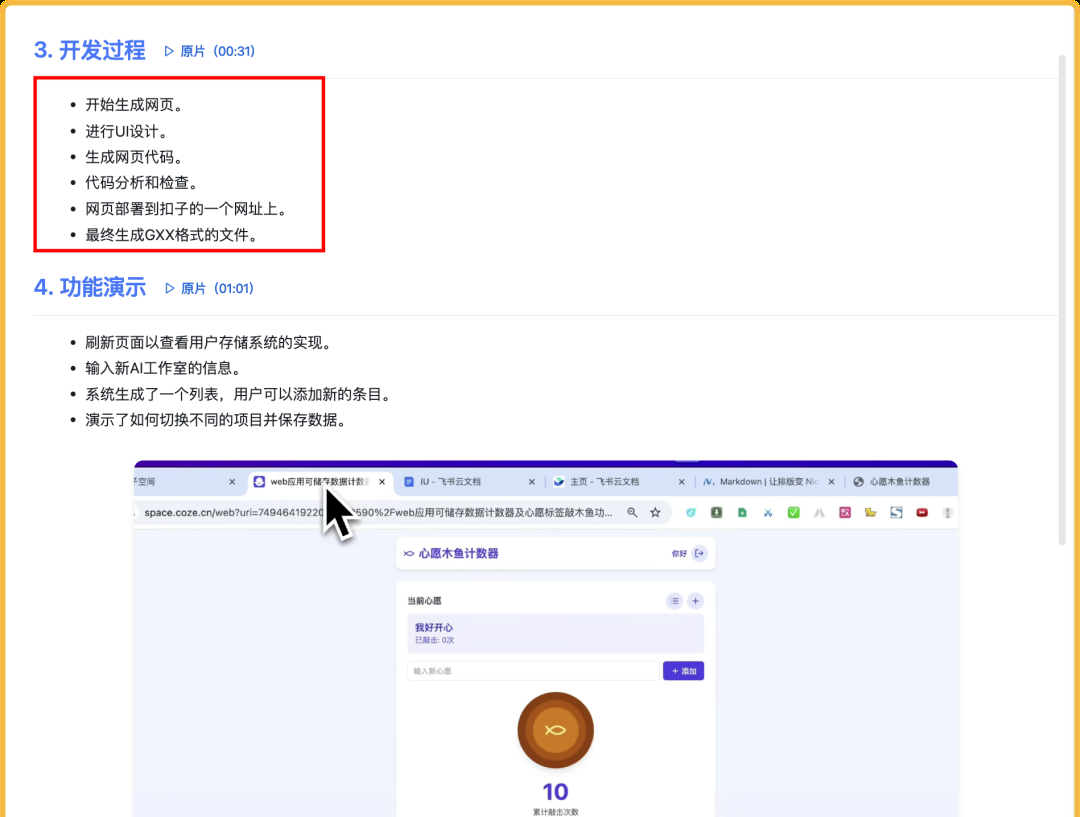Click text 生成网页代码。

134,157
